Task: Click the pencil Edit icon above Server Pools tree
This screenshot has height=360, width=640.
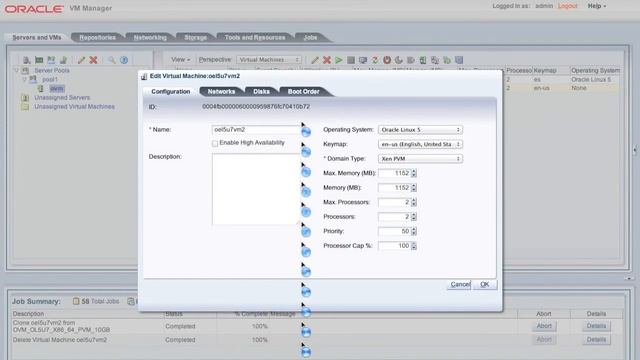Action: point(81,60)
